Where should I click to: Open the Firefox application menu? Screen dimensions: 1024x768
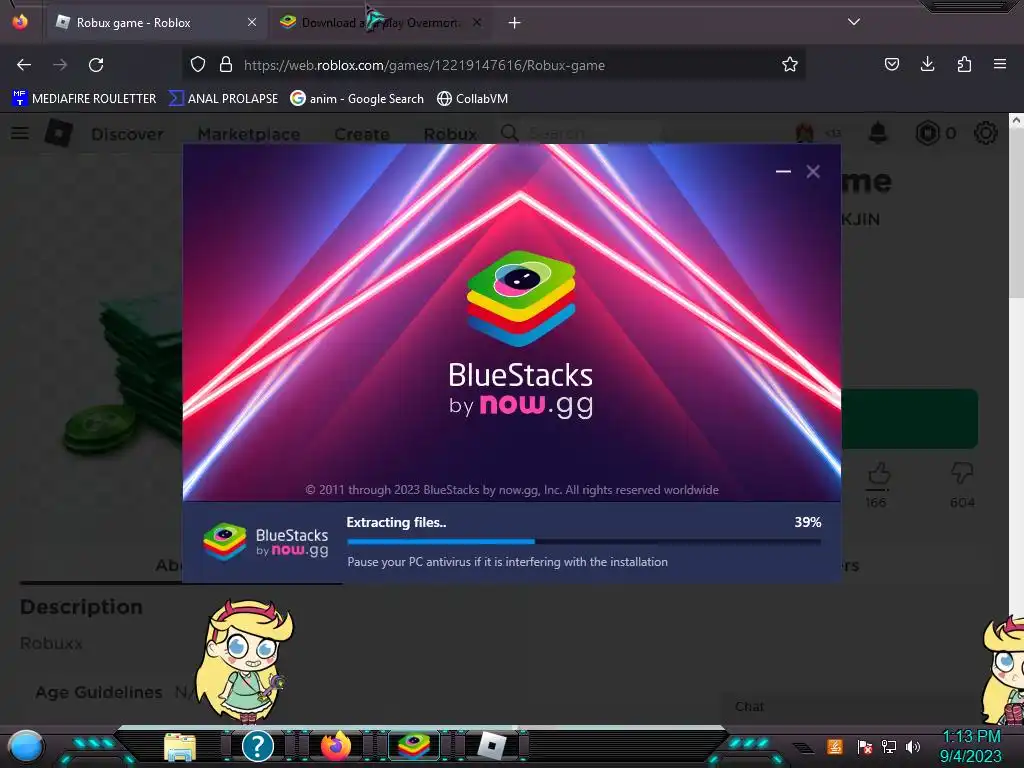(1000, 64)
